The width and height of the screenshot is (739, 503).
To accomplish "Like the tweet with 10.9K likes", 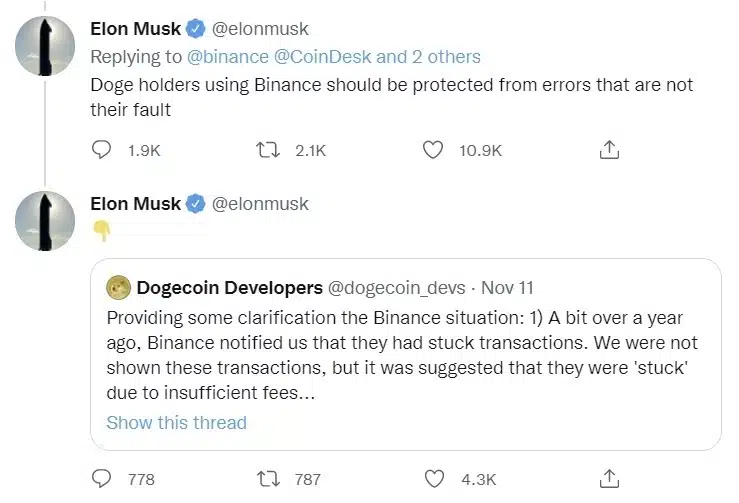I will tap(432, 151).
